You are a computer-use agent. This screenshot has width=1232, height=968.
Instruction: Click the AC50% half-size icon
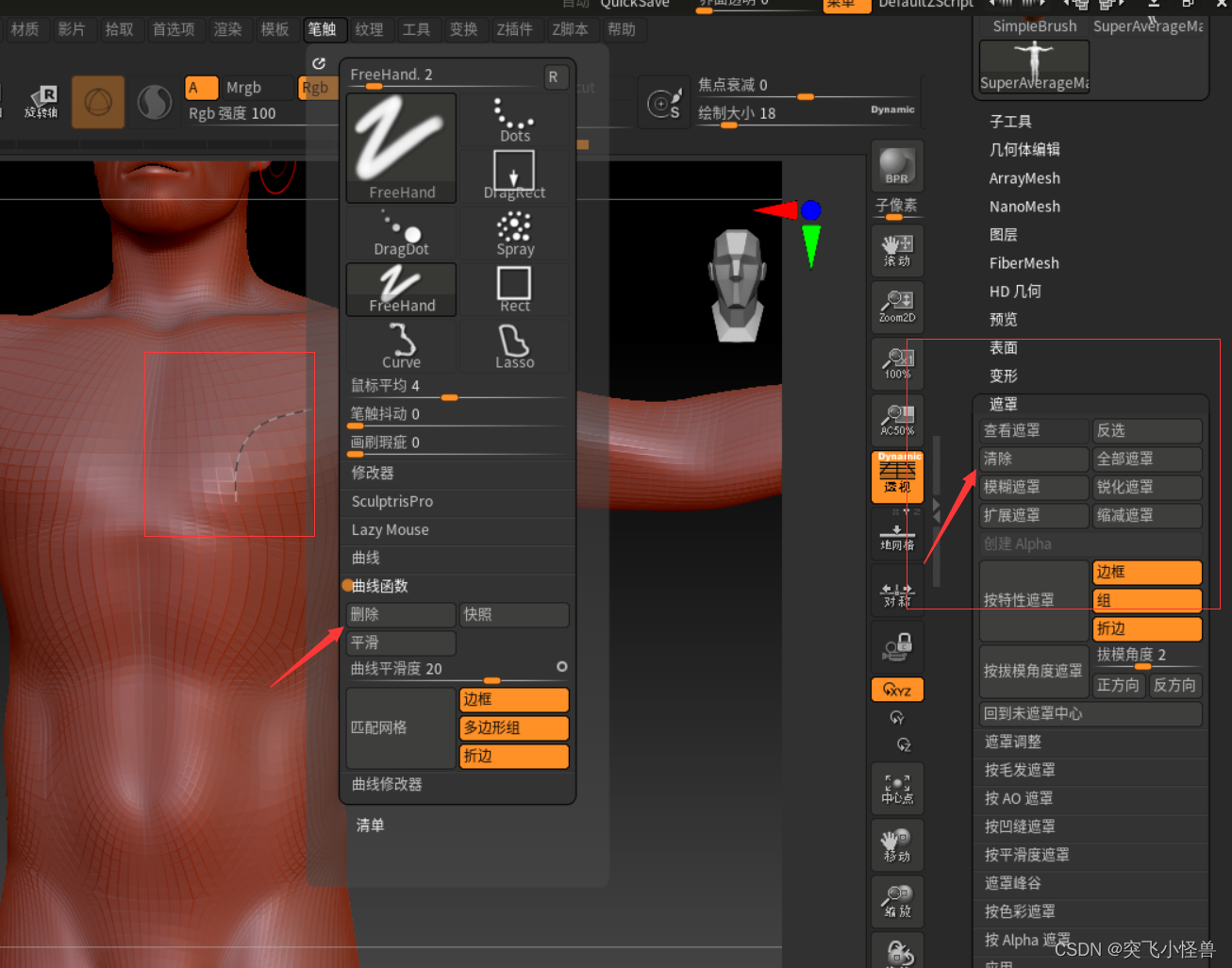897,420
